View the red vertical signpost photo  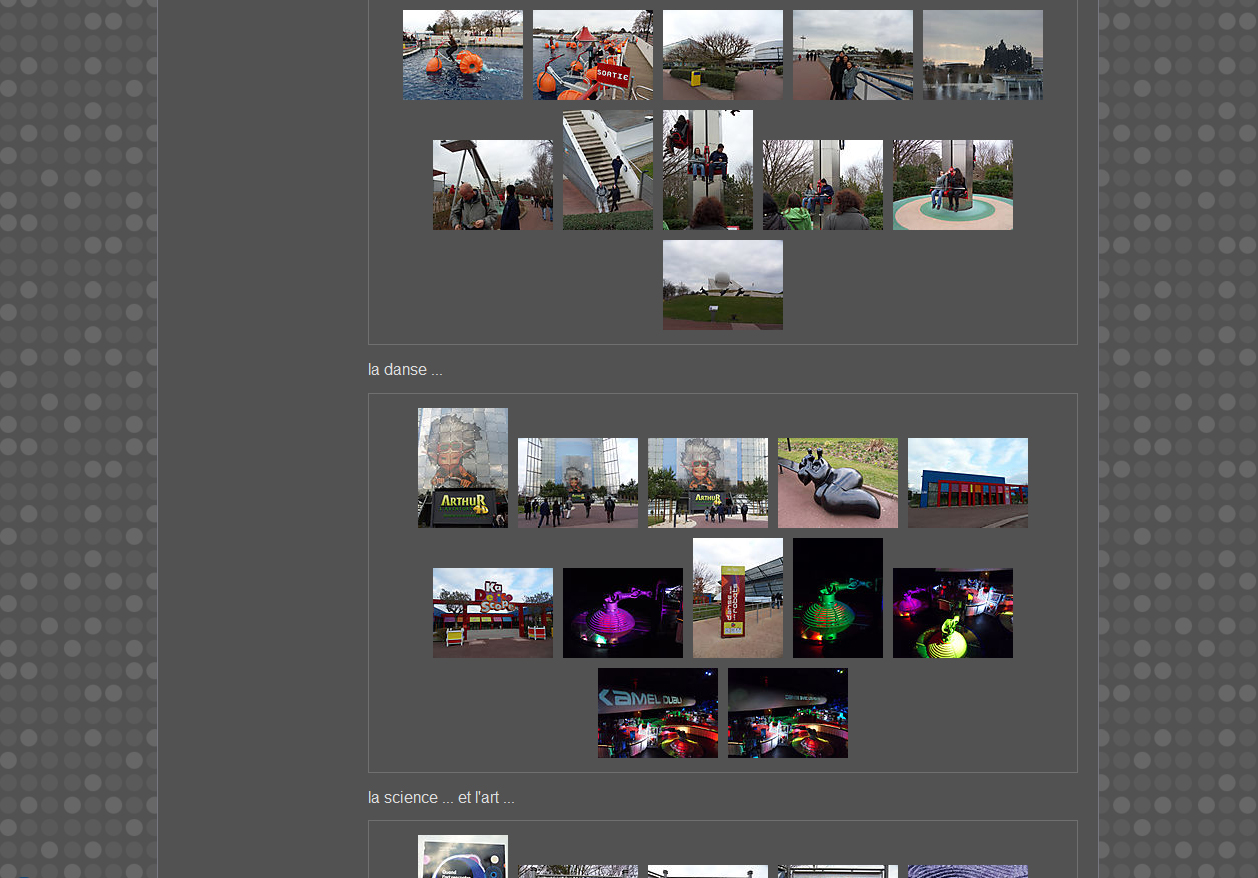point(737,597)
